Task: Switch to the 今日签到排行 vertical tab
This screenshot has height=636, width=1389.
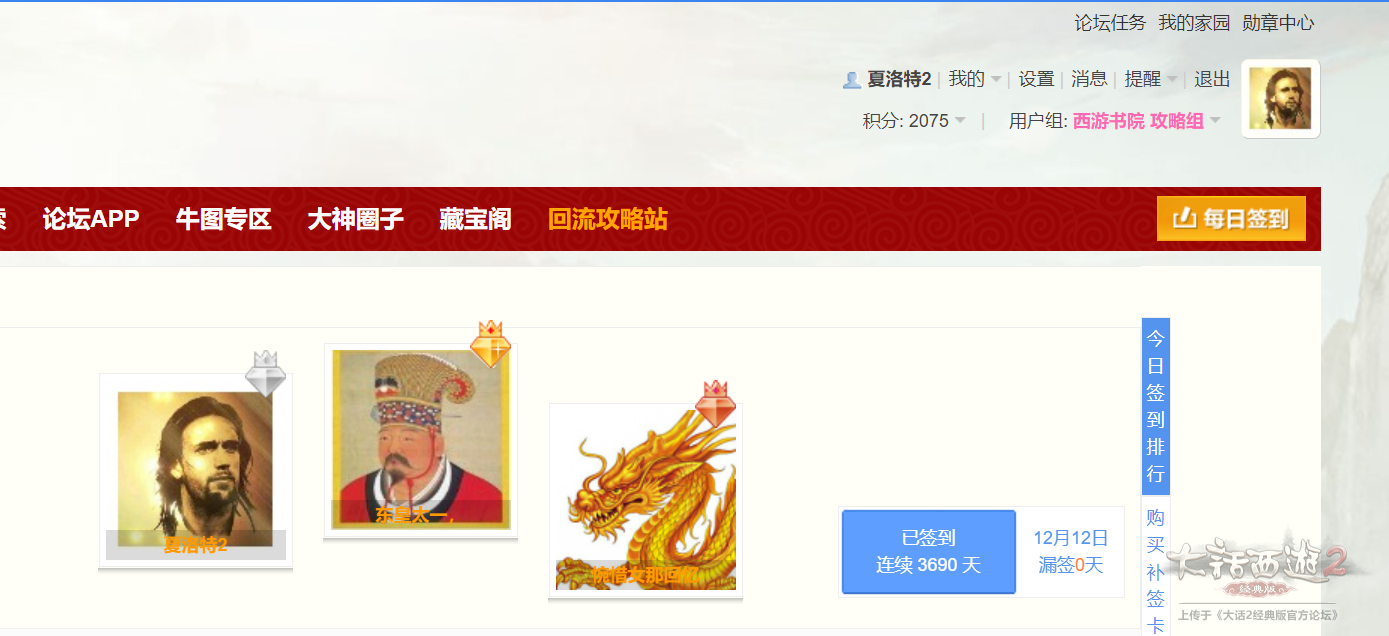Action: pos(1156,406)
